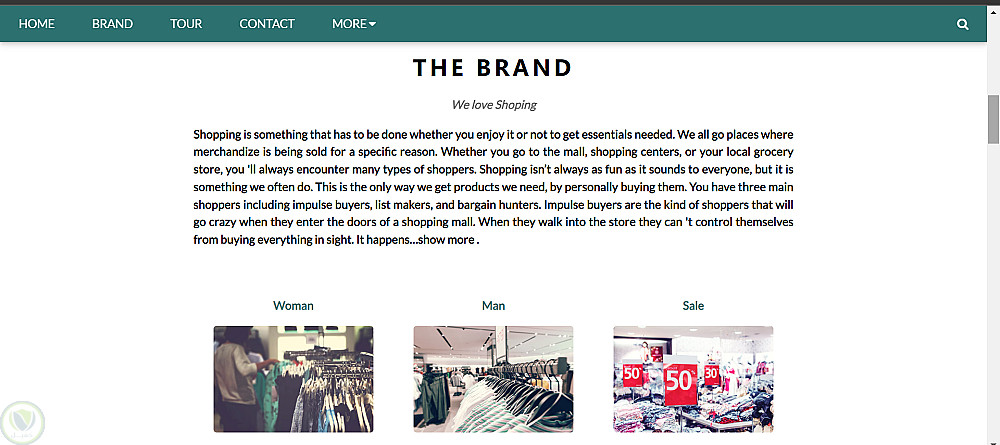Viewport: 1000px width, 445px height.
Task: Go to the HOME nav item
Action: (37, 24)
